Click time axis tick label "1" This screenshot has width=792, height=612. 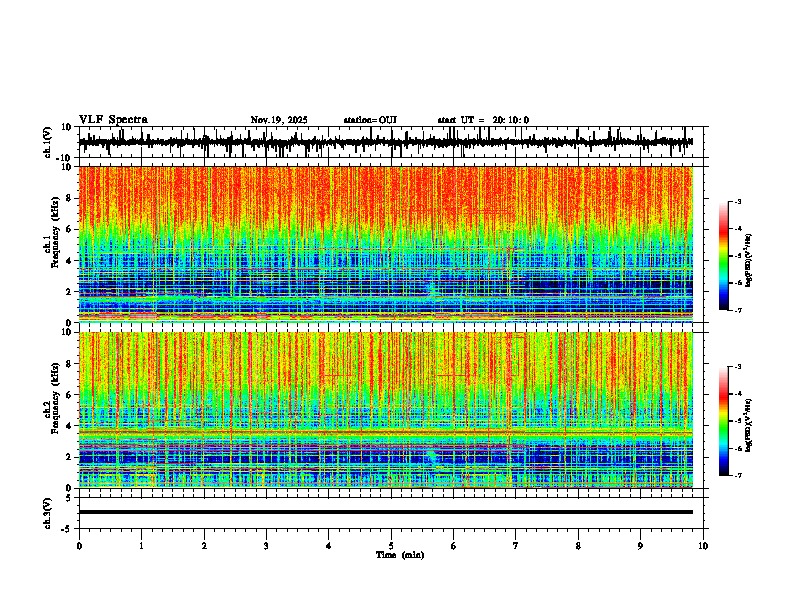(142, 546)
